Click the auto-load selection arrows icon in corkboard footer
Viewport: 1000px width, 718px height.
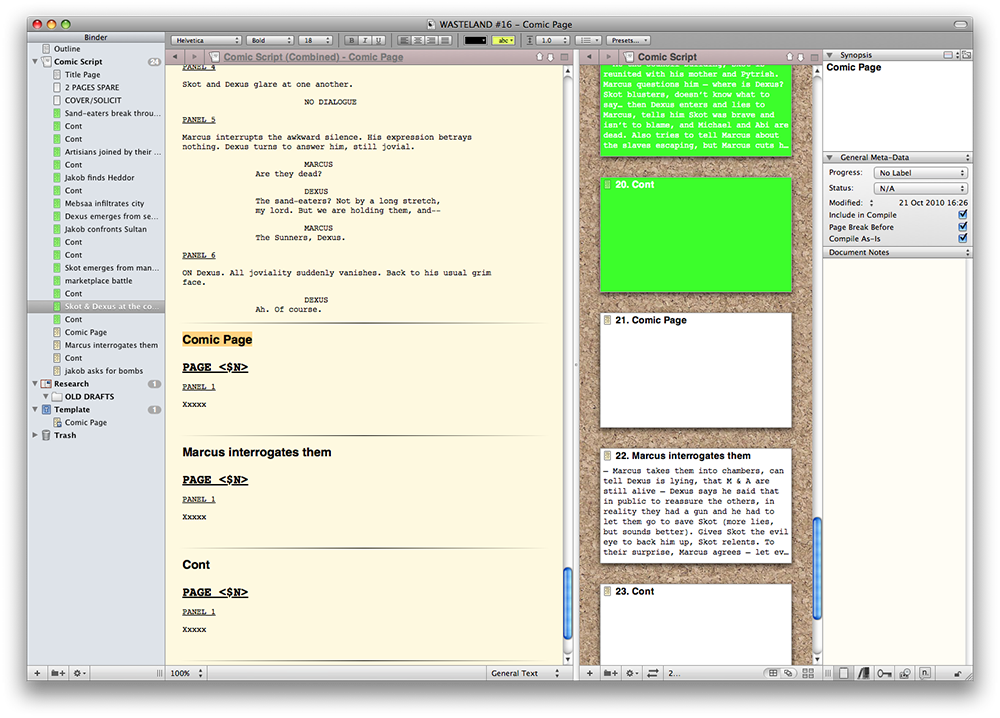point(653,673)
